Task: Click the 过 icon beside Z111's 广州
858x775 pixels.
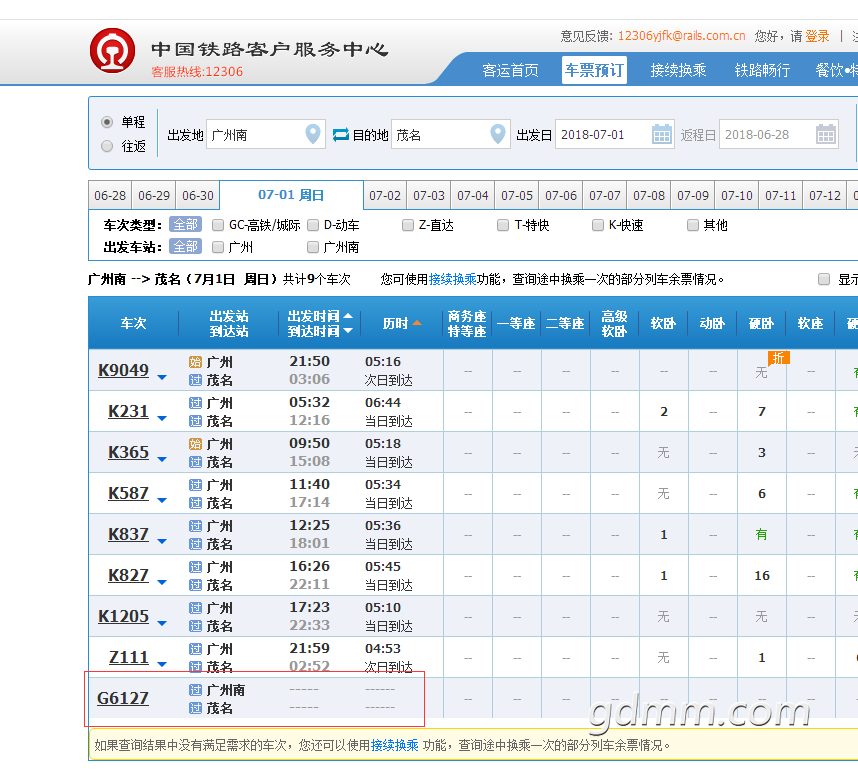Action: 195,649
